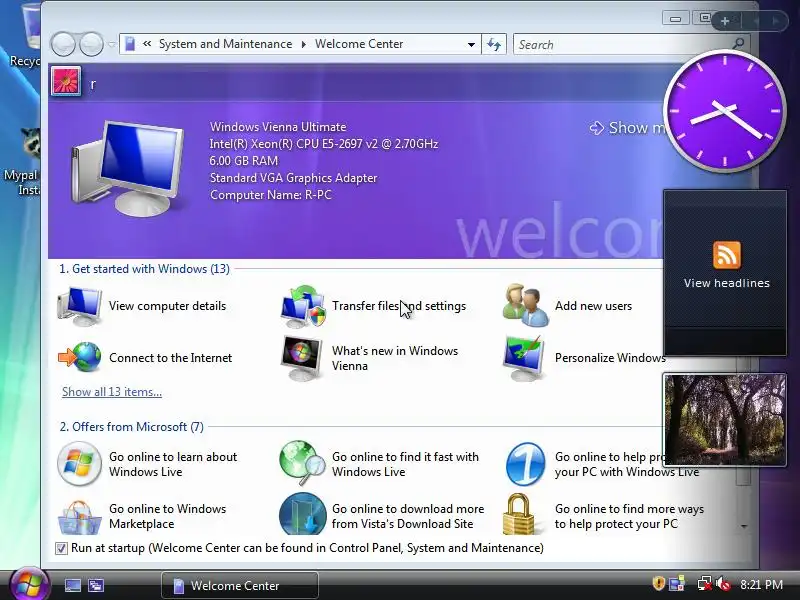Viewport: 800px width, 600px height.
Task: Click the Back navigation button
Action: coord(63,44)
